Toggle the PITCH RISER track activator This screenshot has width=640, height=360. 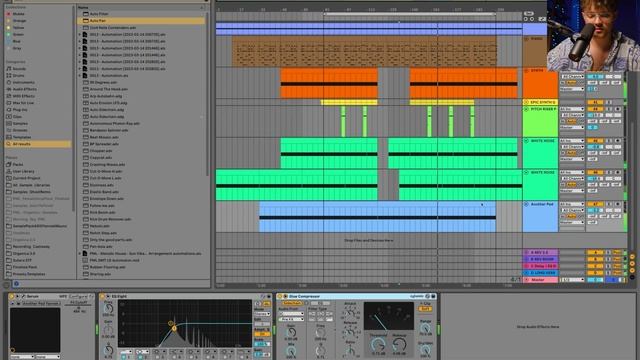595,109
